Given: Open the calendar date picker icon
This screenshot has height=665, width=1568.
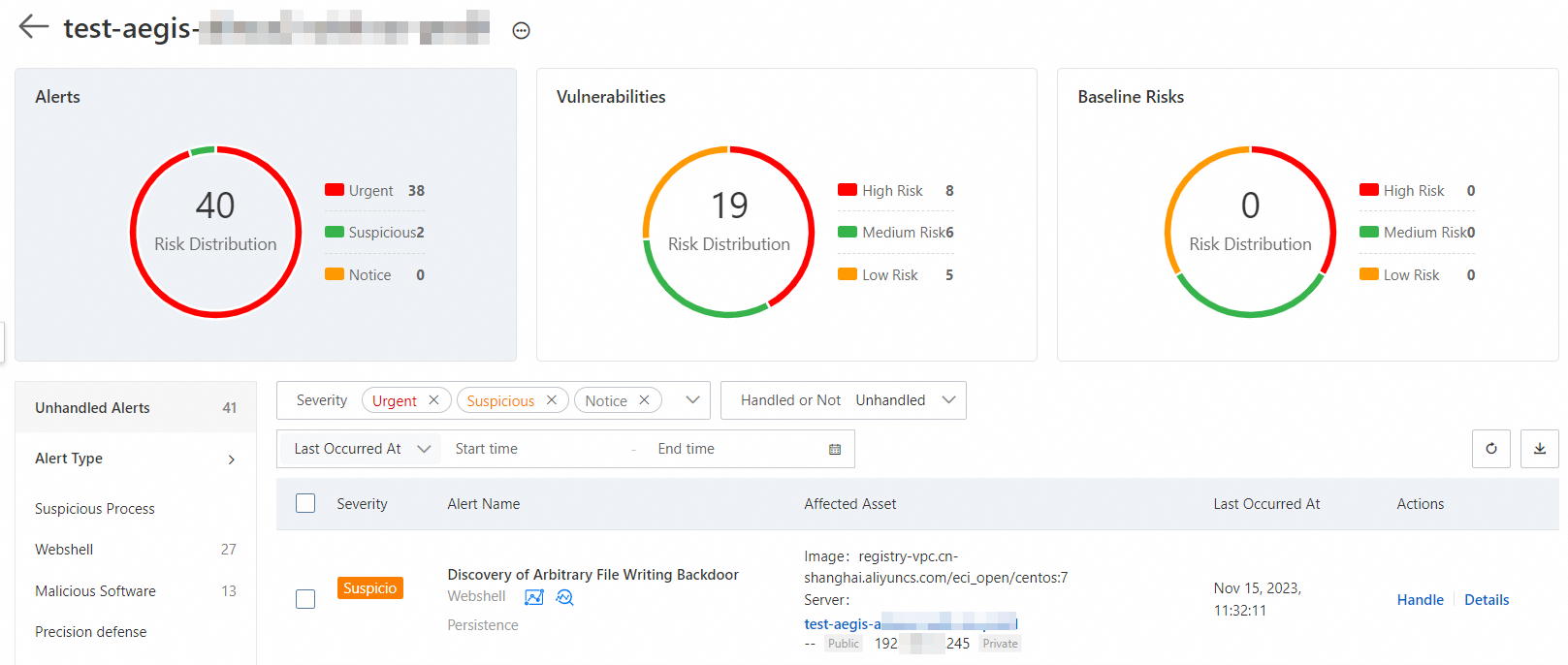Looking at the screenshot, I should click(x=835, y=449).
